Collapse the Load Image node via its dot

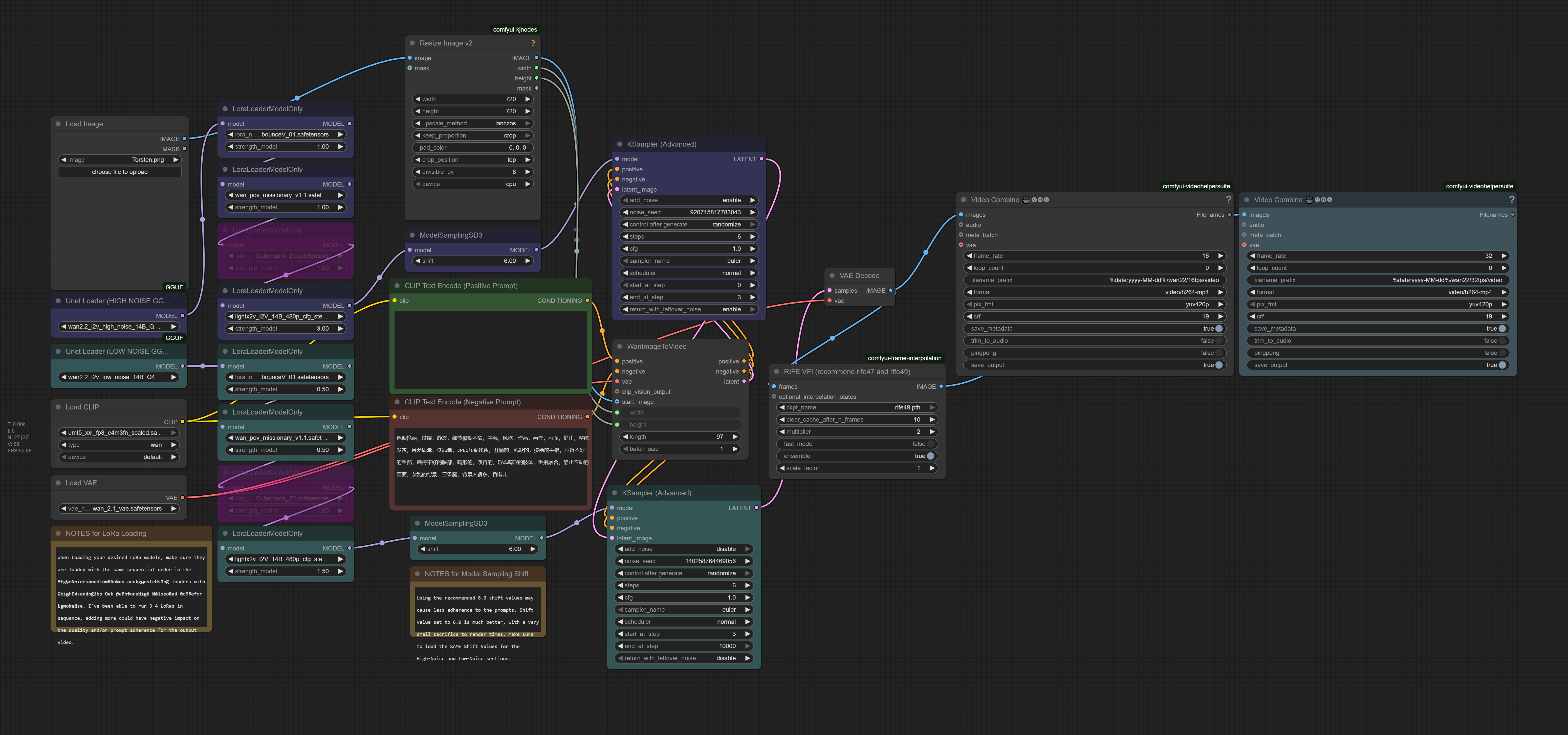(x=58, y=124)
